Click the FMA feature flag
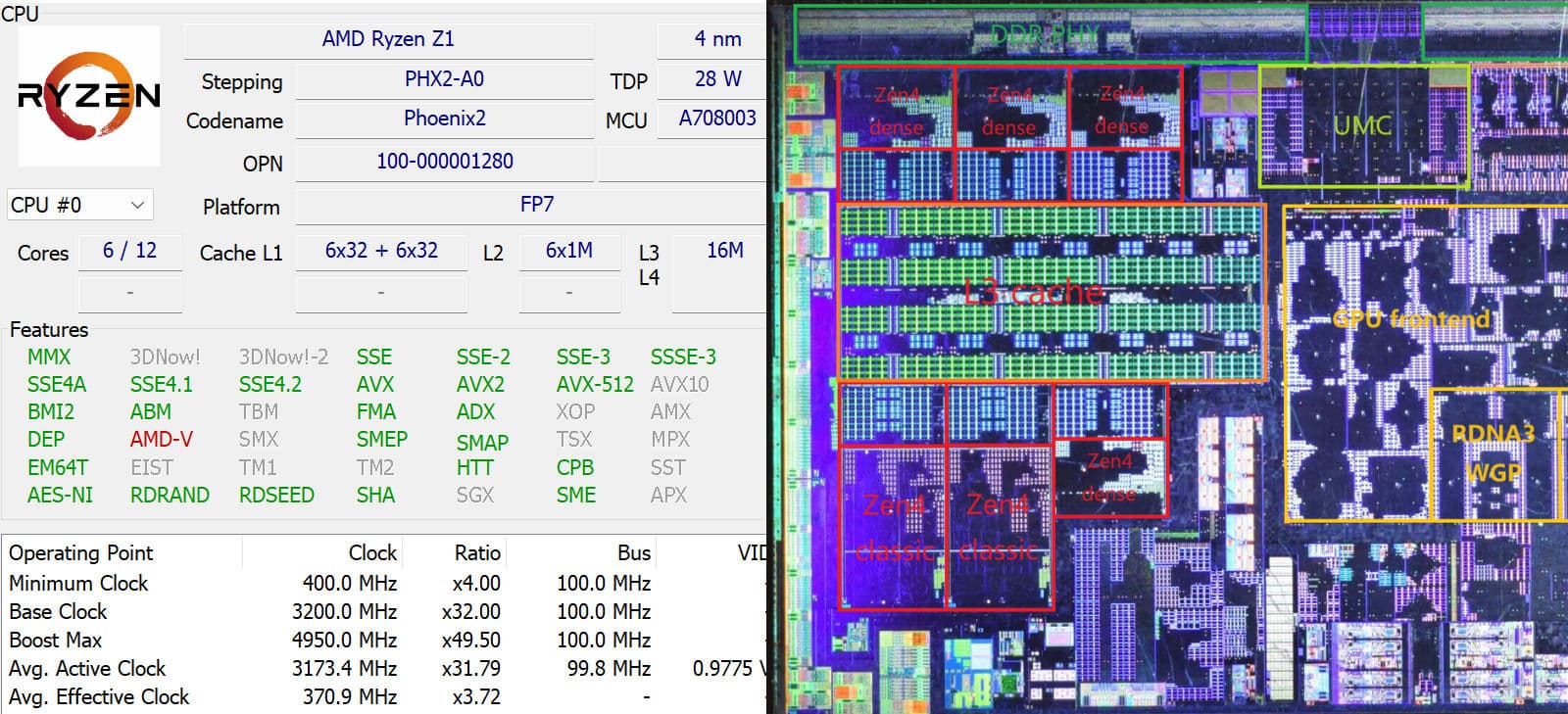 (x=376, y=412)
